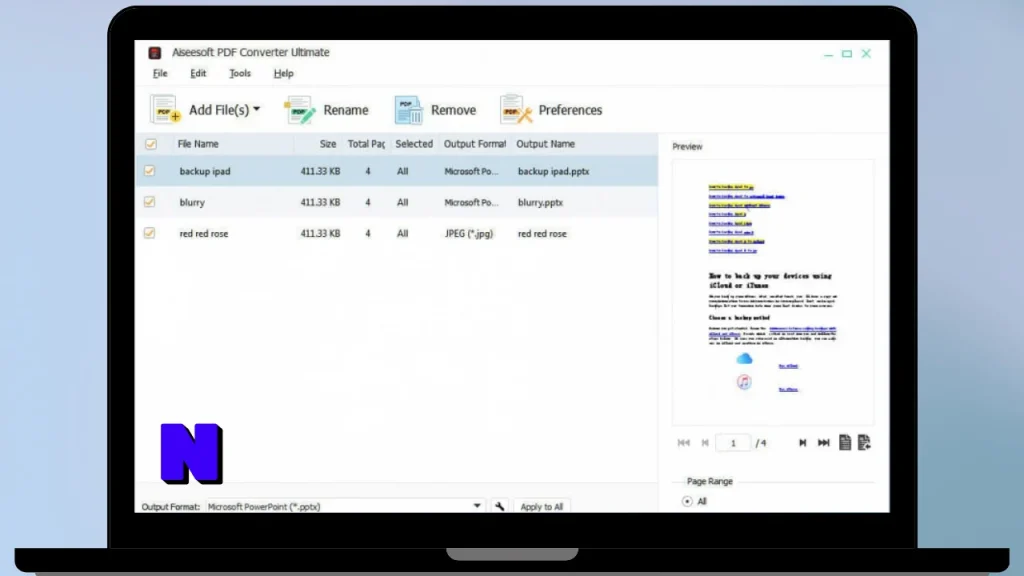Click the page number input field
The image size is (1024, 576).
click(733, 443)
